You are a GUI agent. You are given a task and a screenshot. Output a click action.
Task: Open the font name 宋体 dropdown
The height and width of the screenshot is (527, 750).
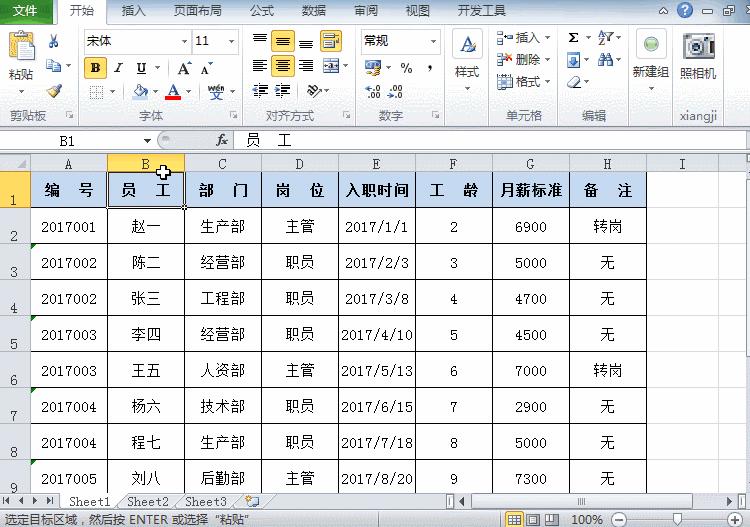184,42
